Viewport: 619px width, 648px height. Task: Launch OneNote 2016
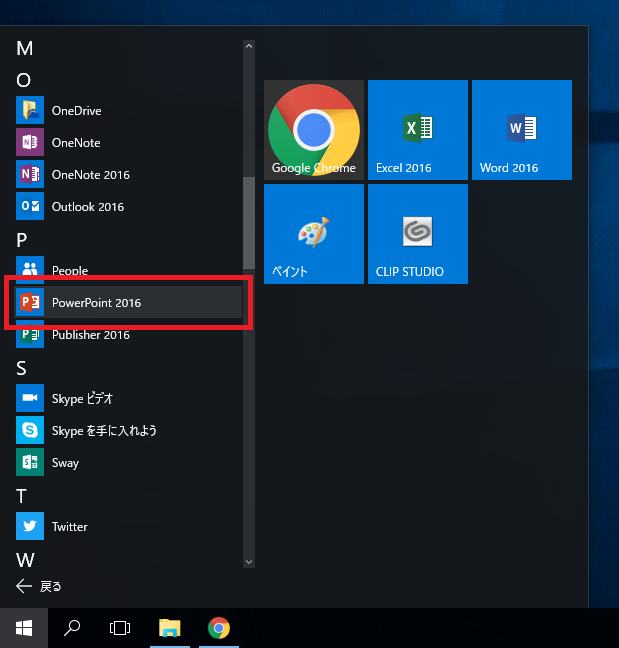[x=90, y=175]
